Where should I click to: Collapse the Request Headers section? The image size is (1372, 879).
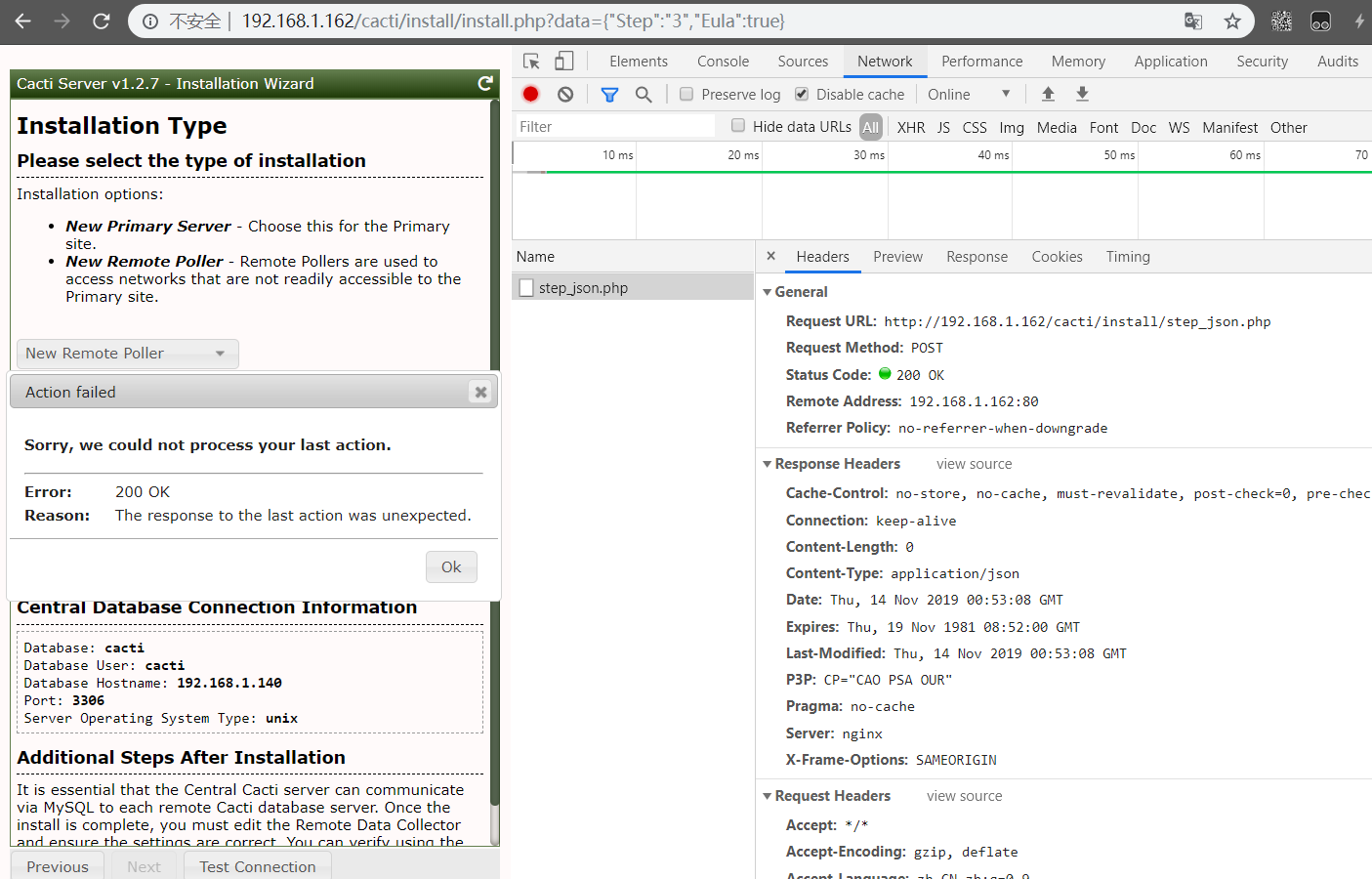point(768,796)
